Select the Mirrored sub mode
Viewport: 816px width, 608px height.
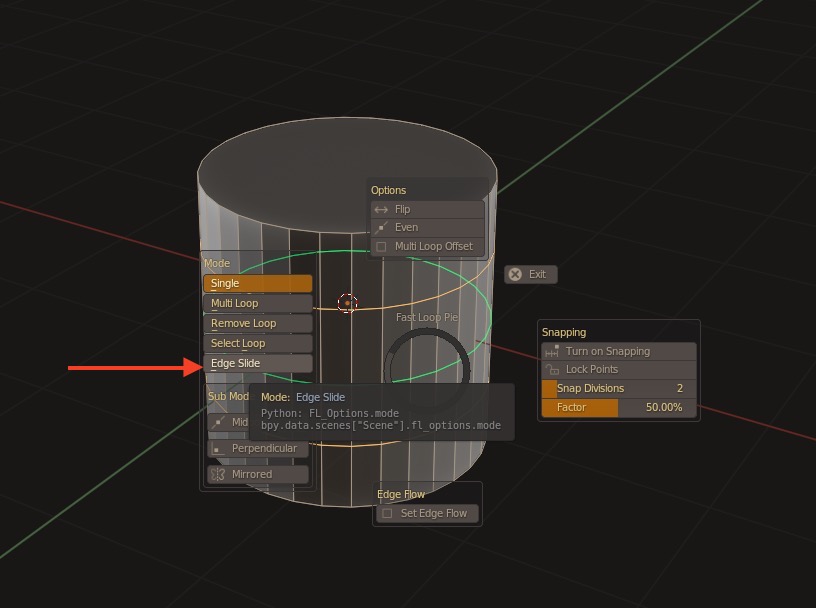[258, 474]
